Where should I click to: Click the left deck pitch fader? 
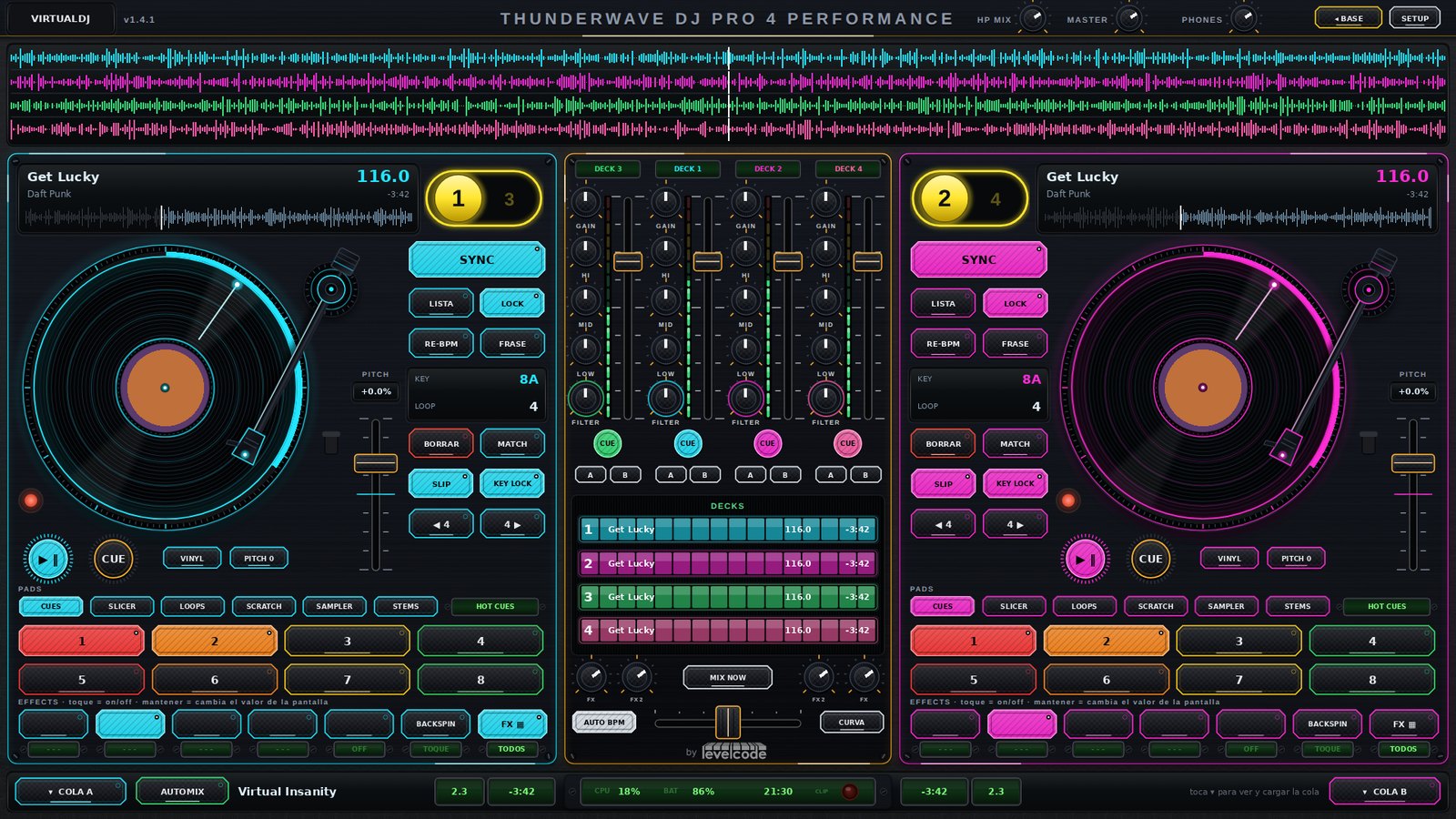(x=376, y=463)
